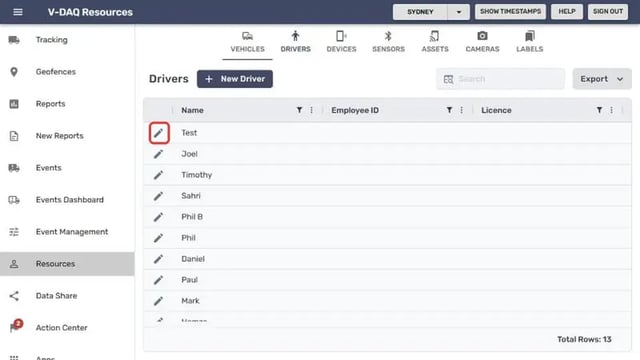Image resolution: width=640 pixels, height=360 pixels.
Task: Click the name Timothy in the table
Action: 196,175
